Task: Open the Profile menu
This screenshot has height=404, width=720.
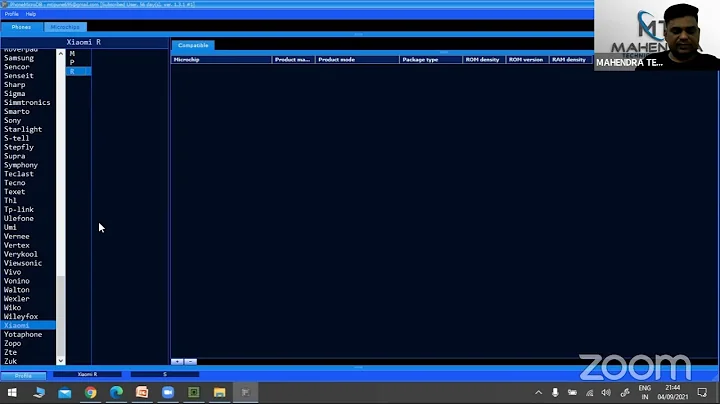Action: pos(11,14)
